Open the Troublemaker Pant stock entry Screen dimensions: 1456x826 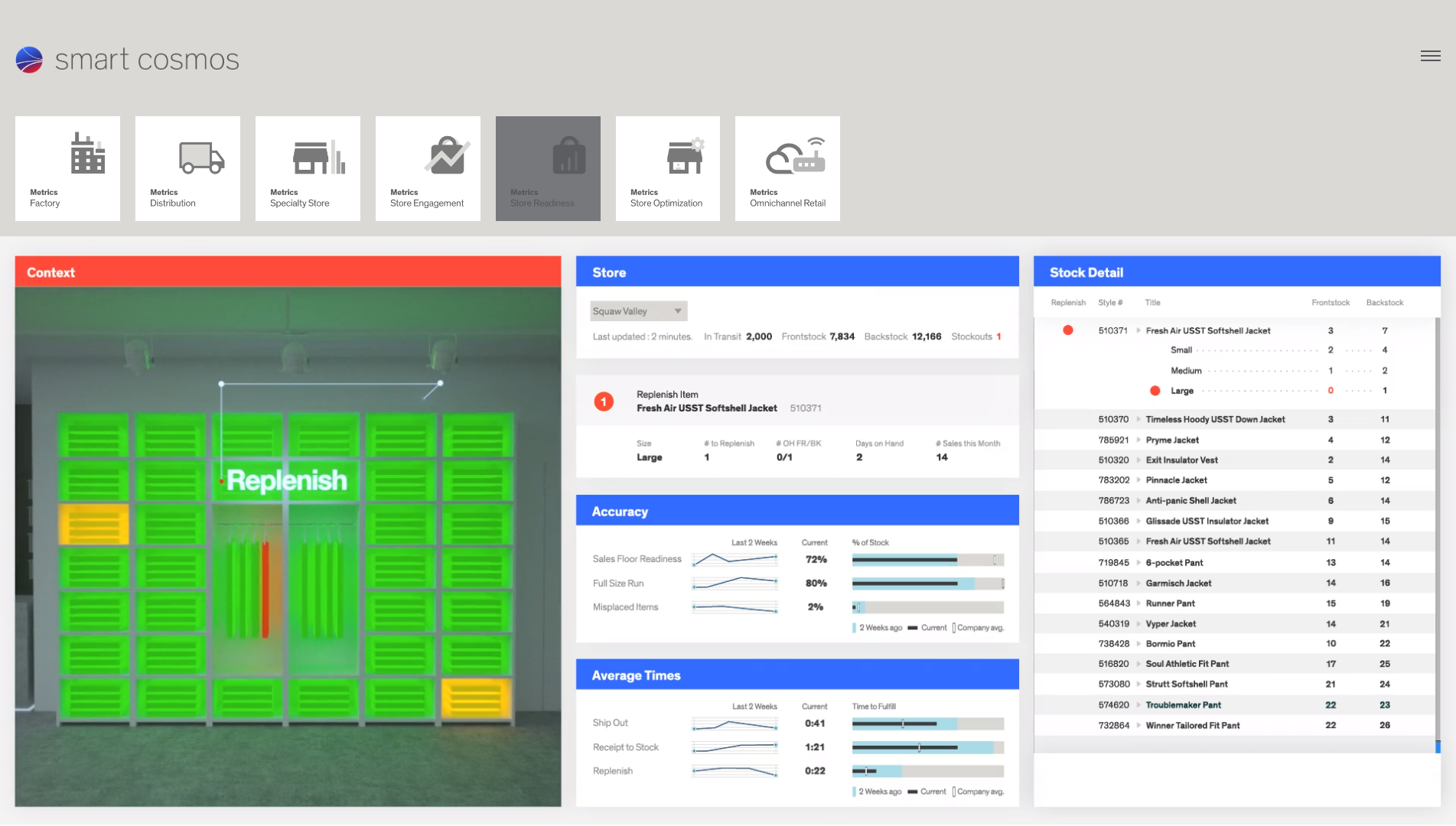[x=1183, y=704]
